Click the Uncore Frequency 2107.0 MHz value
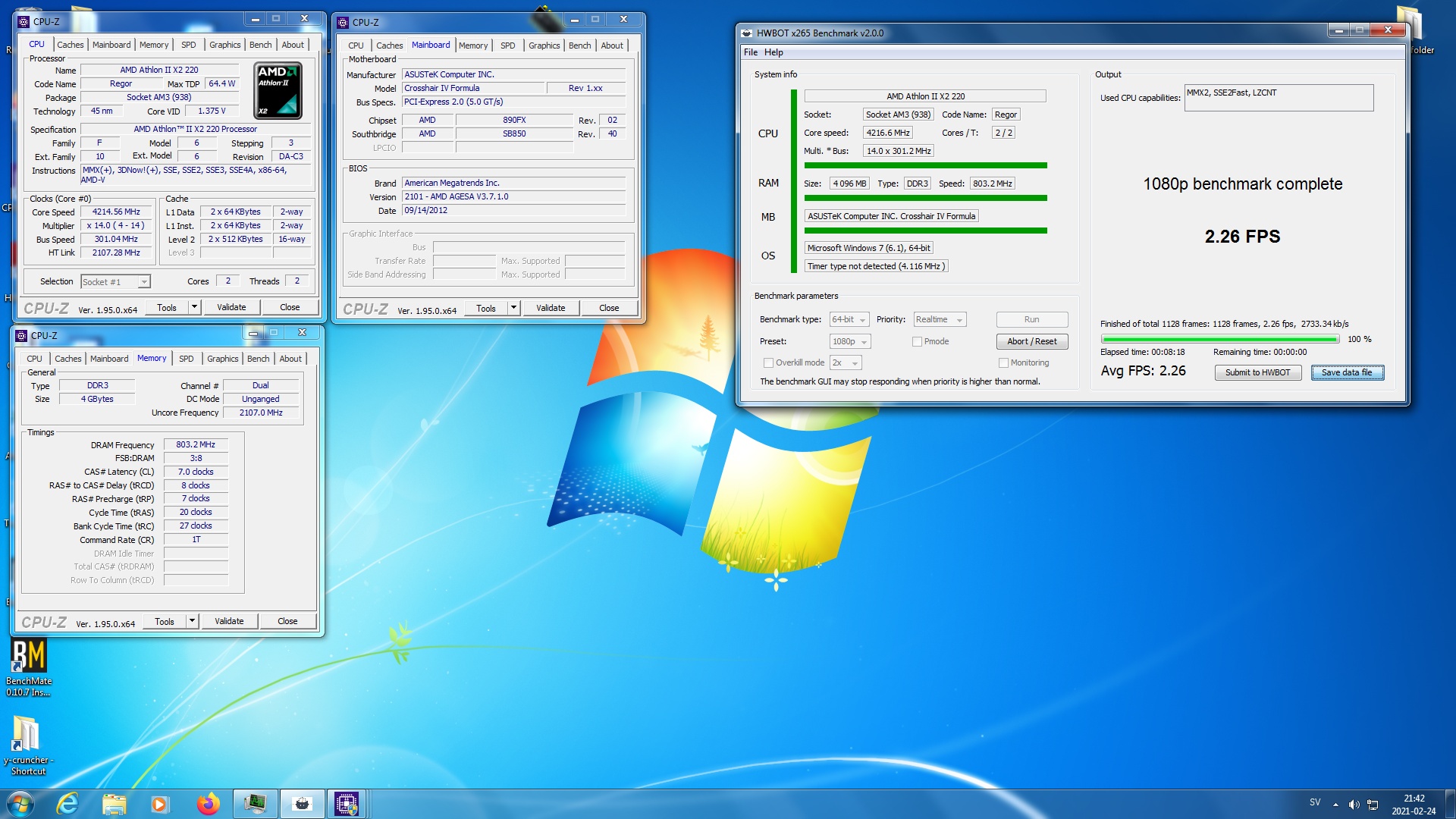Image resolution: width=1456 pixels, height=819 pixels. click(261, 413)
